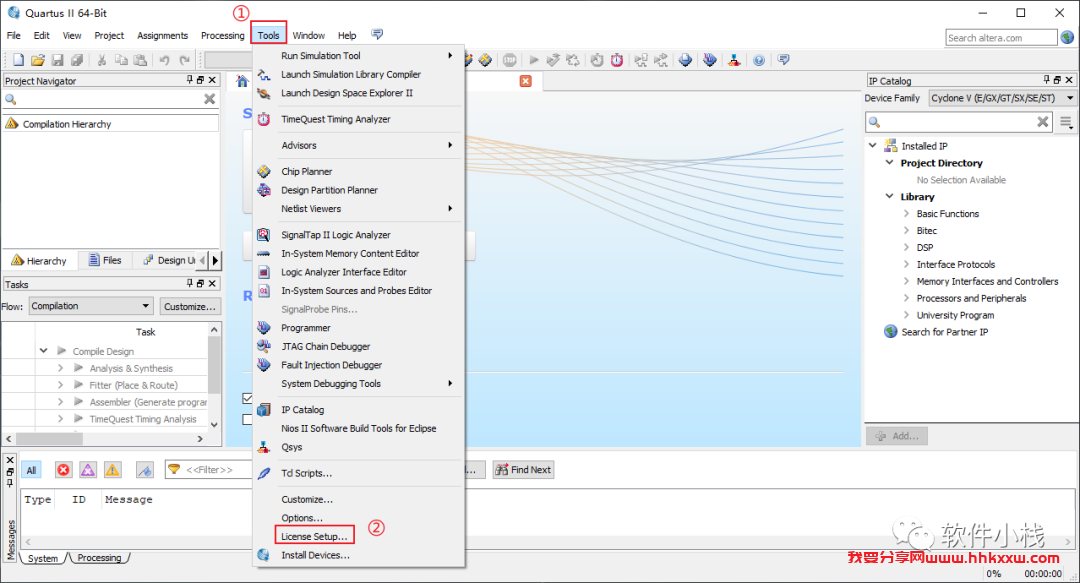
Task: Click the Qsys toolbar icon
Action: pos(734,61)
